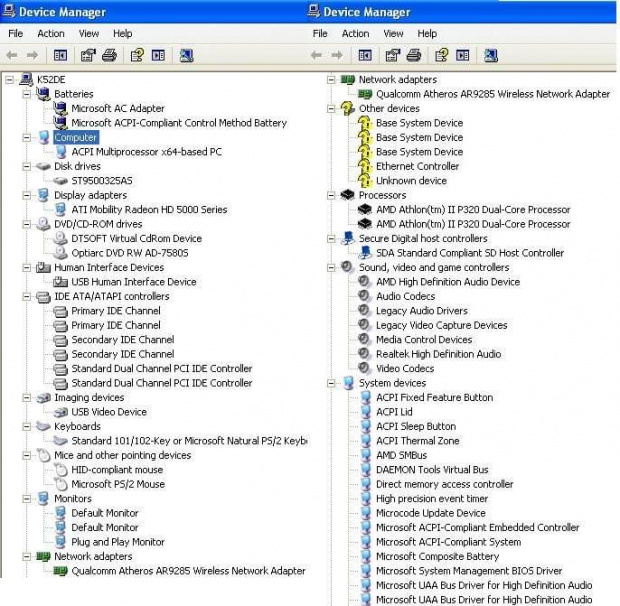This screenshot has height=606, width=620.
Task: Select Legacy Video Capture Devices
Action: coord(441,325)
